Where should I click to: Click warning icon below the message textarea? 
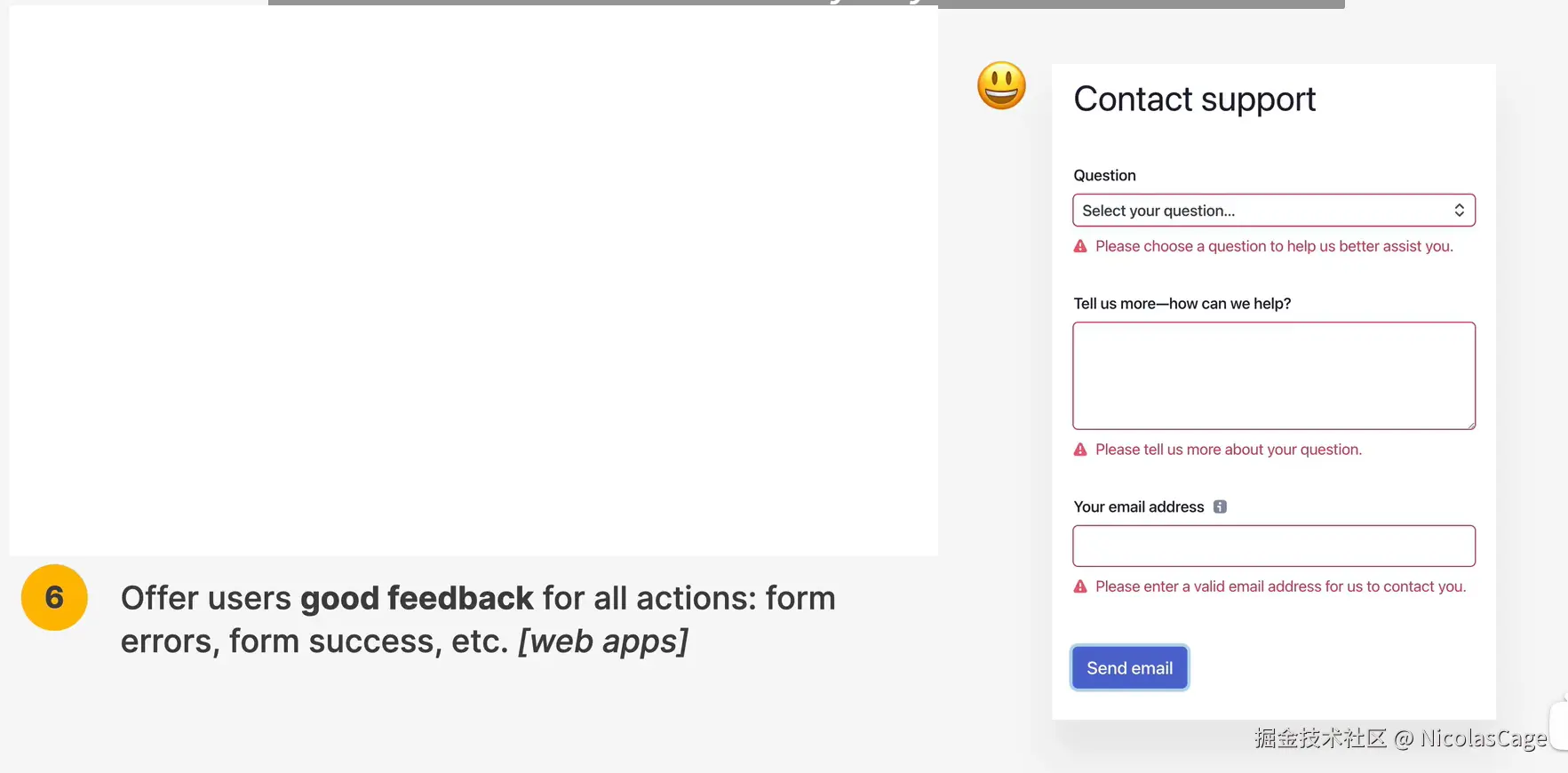tap(1080, 450)
